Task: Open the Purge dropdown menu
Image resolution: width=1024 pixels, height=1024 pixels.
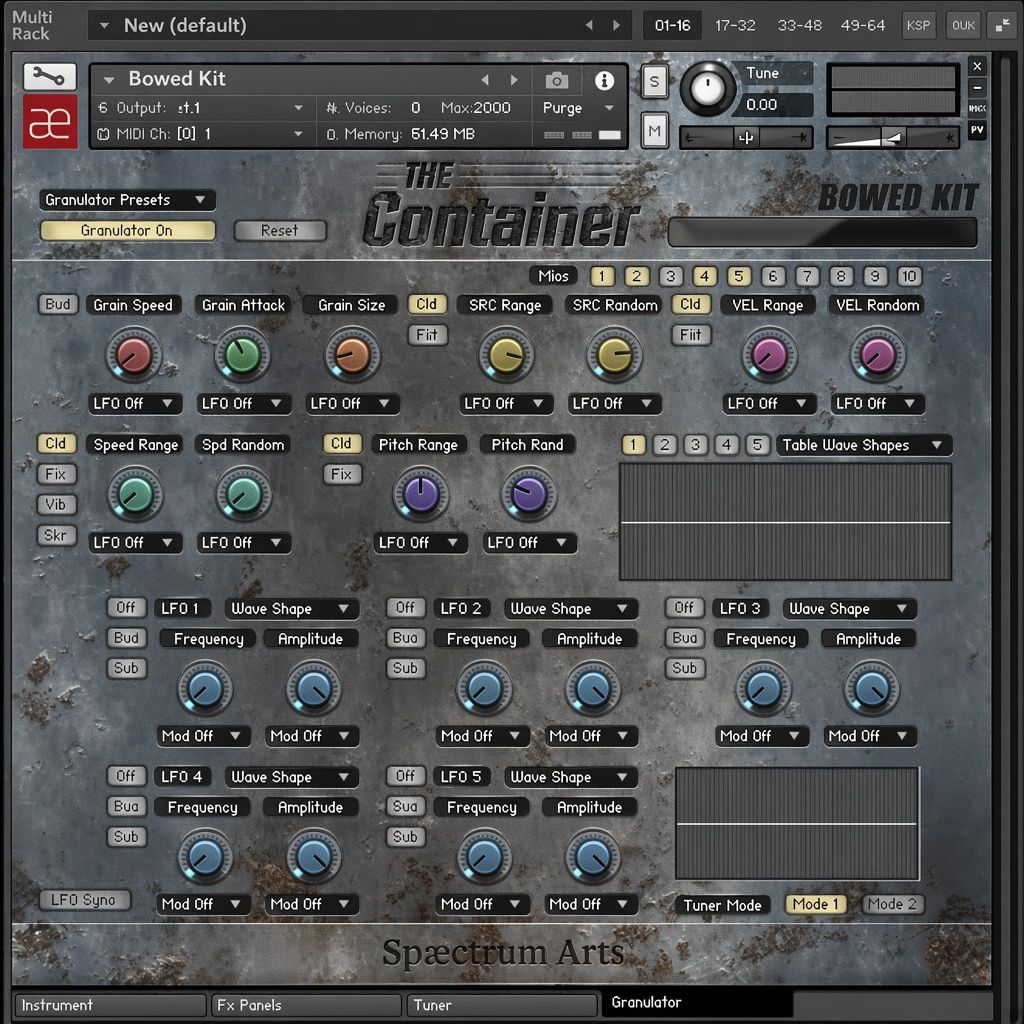Action: [579, 108]
